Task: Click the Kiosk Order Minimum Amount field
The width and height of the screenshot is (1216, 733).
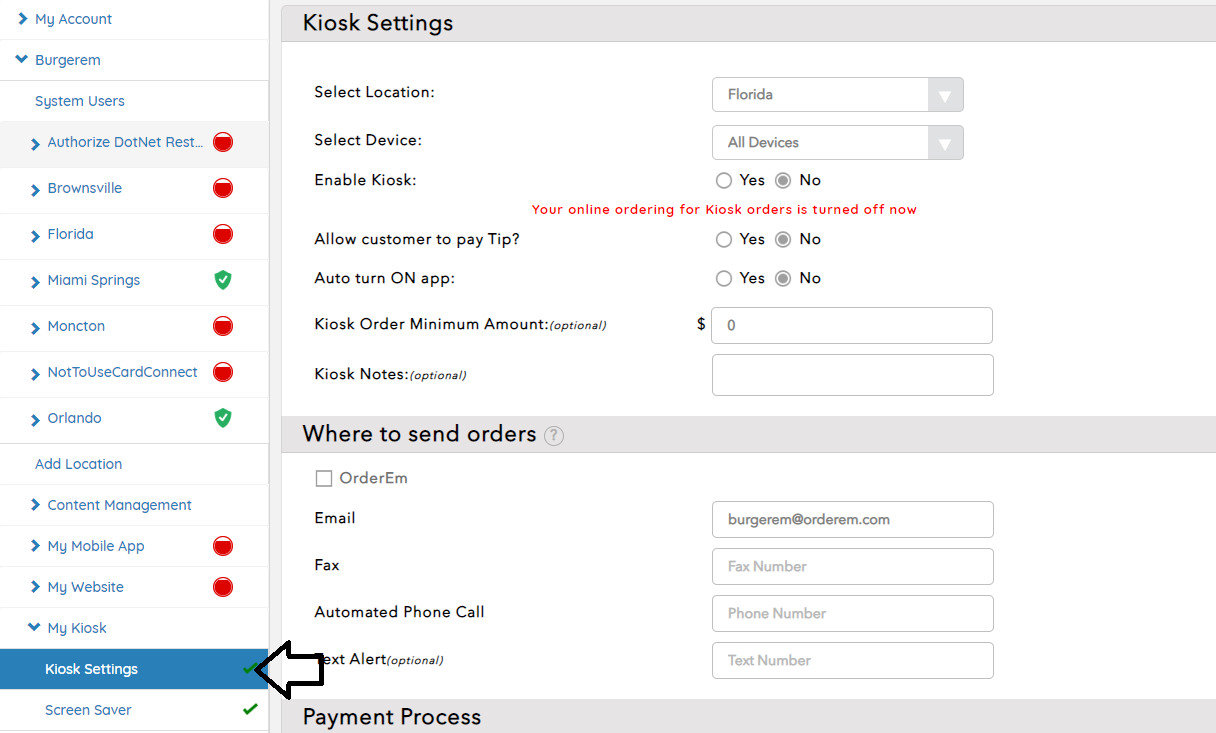Action: (x=851, y=326)
